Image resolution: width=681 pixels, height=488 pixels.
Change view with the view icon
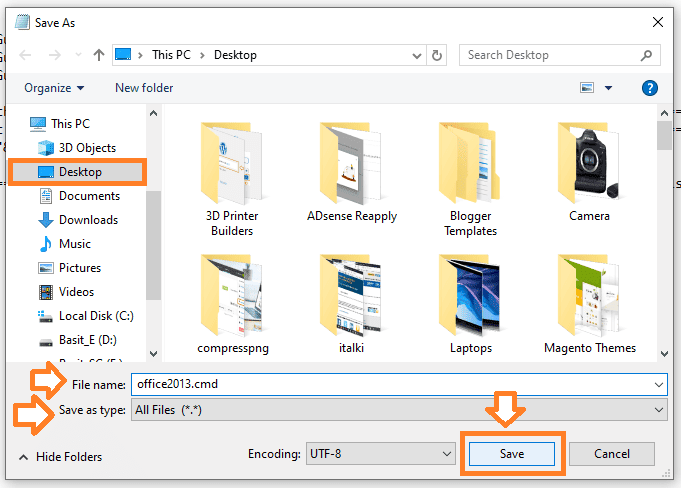point(587,88)
